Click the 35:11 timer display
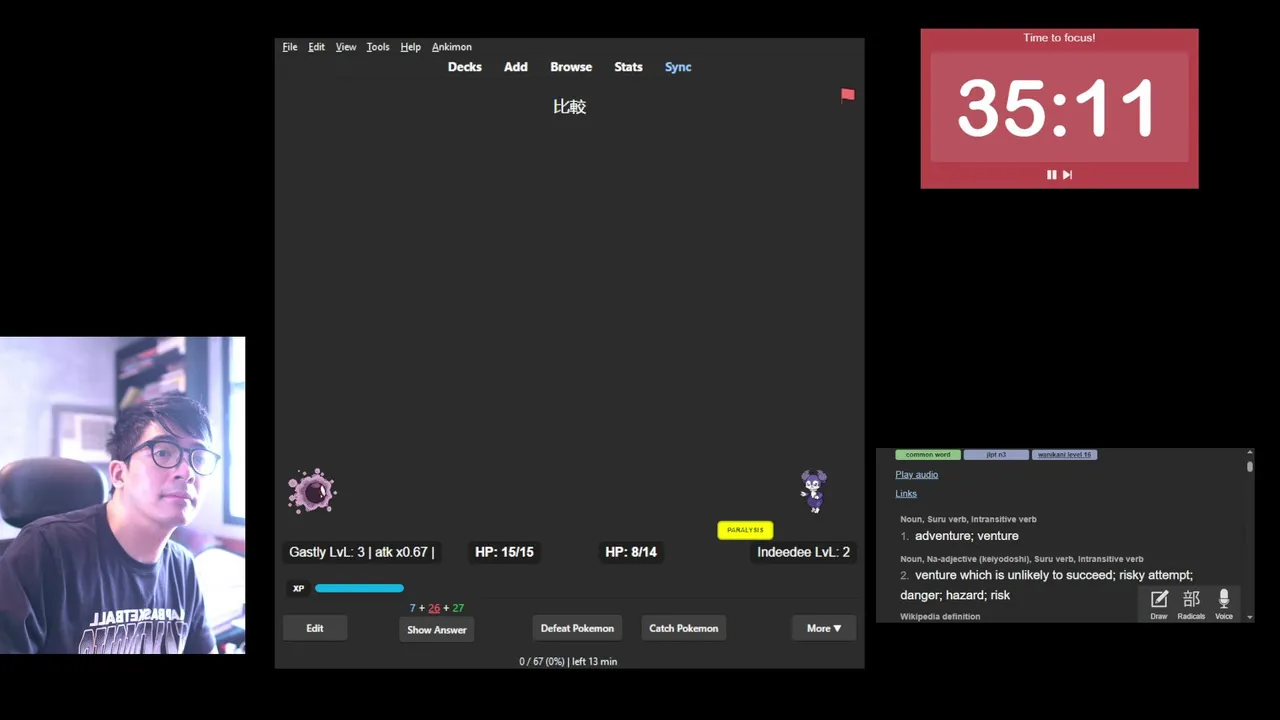The height and width of the screenshot is (720, 1280). click(x=1059, y=107)
